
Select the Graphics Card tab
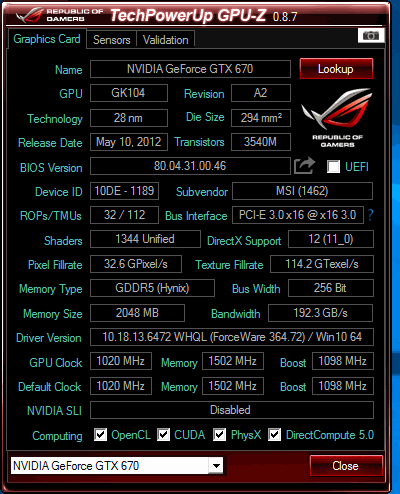pyautogui.click(x=47, y=39)
